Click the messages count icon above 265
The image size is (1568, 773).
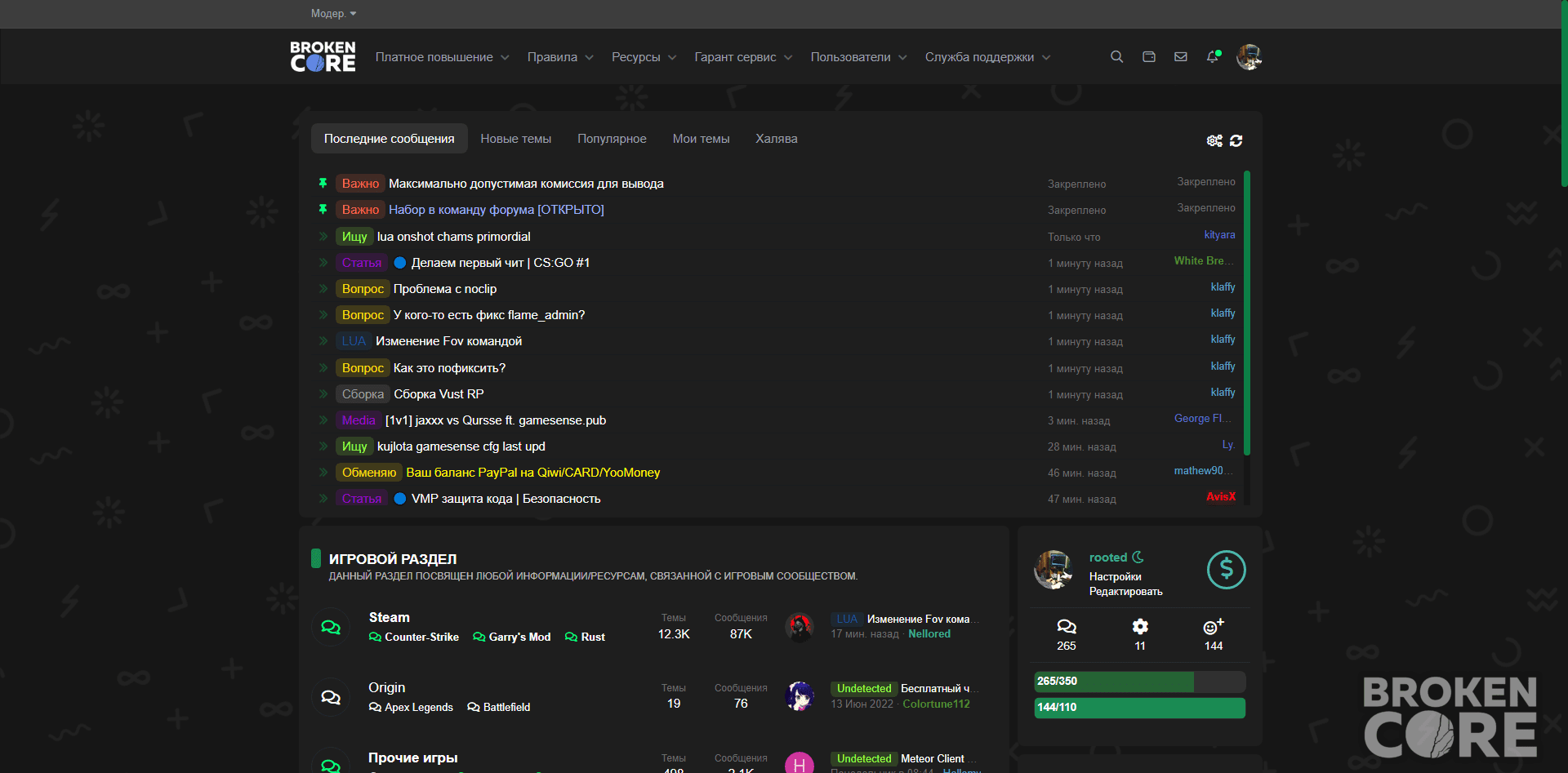[x=1067, y=626]
